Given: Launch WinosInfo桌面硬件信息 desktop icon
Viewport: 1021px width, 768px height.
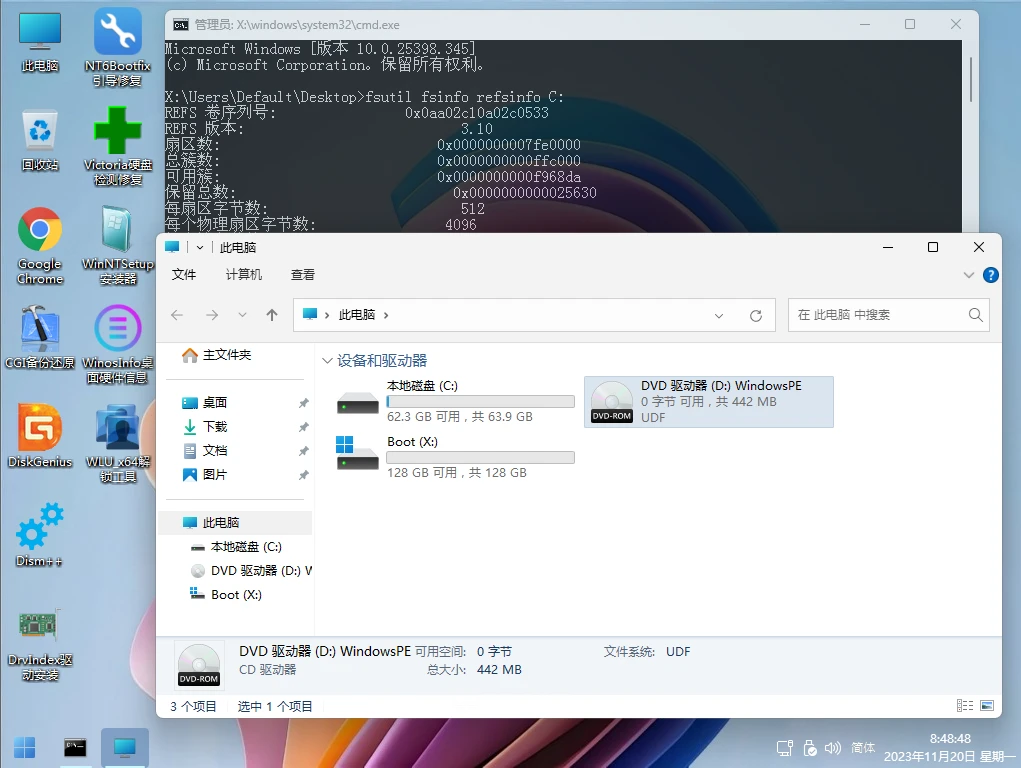Looking at the screenshot, I should [x=117, y=345].
